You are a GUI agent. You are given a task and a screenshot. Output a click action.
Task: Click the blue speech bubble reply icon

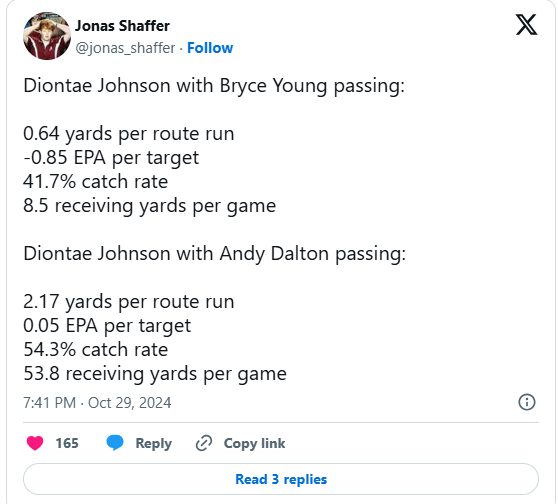click(115, 442)
